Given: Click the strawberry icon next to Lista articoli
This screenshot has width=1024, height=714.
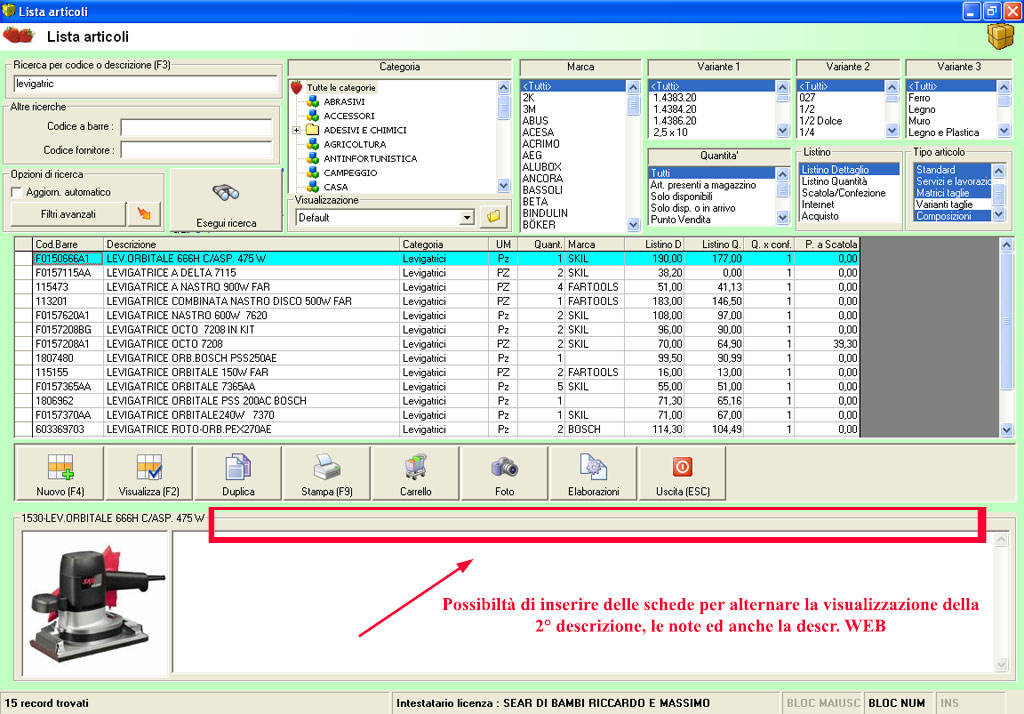Looking at the screenshot, I should (18, 35).
